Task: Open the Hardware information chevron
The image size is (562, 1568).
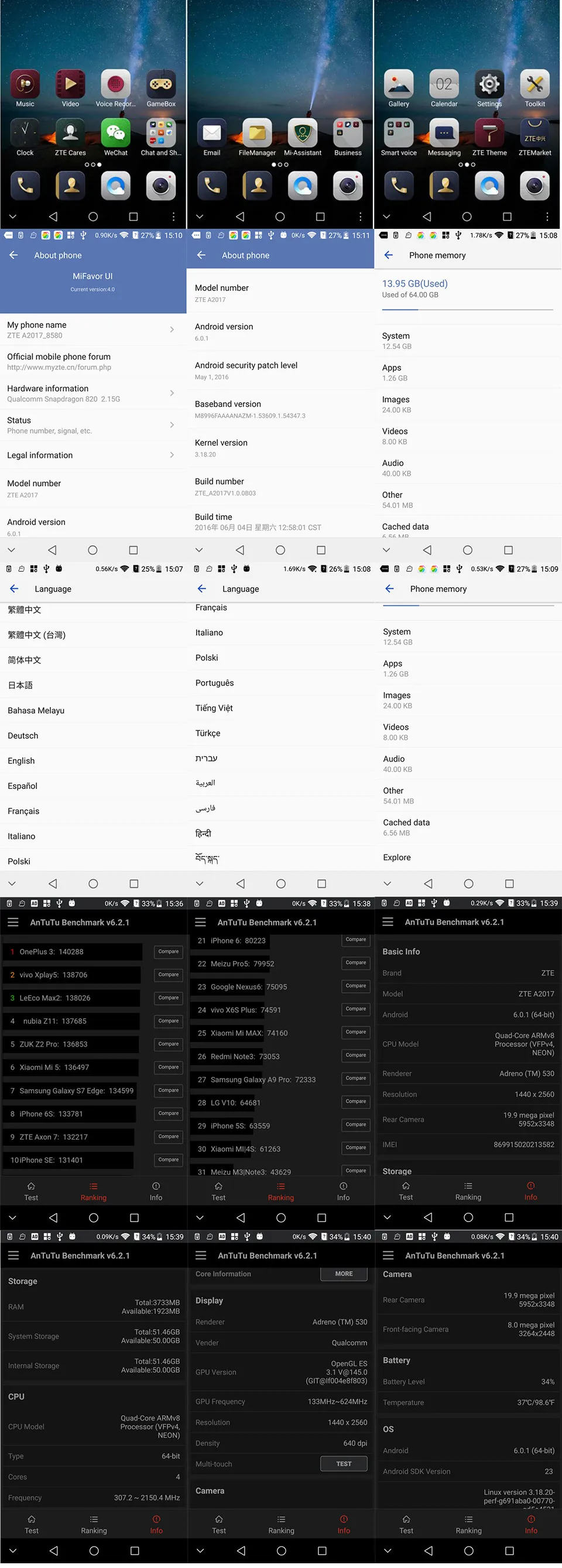Action: 172,393
